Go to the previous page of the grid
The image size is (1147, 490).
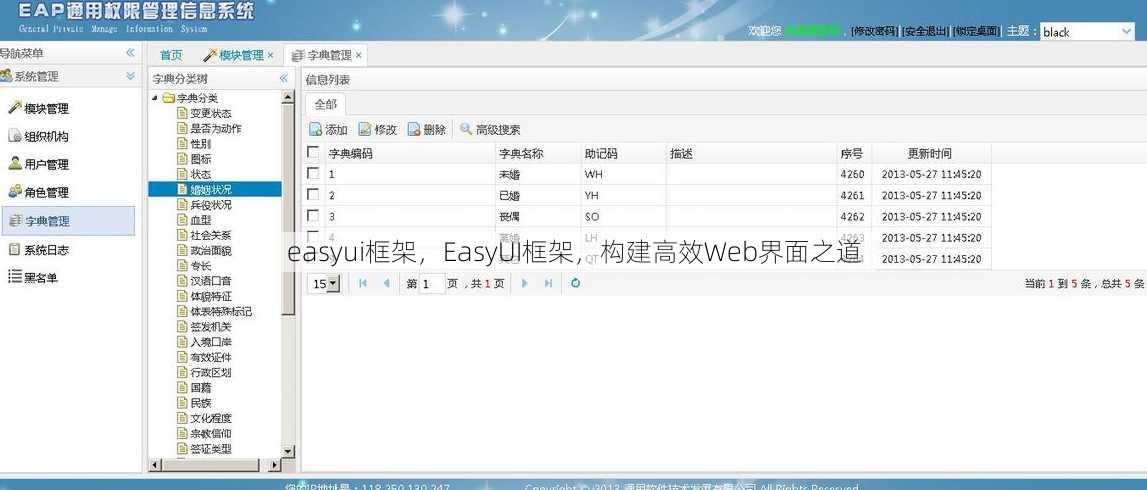pos(386,283)
